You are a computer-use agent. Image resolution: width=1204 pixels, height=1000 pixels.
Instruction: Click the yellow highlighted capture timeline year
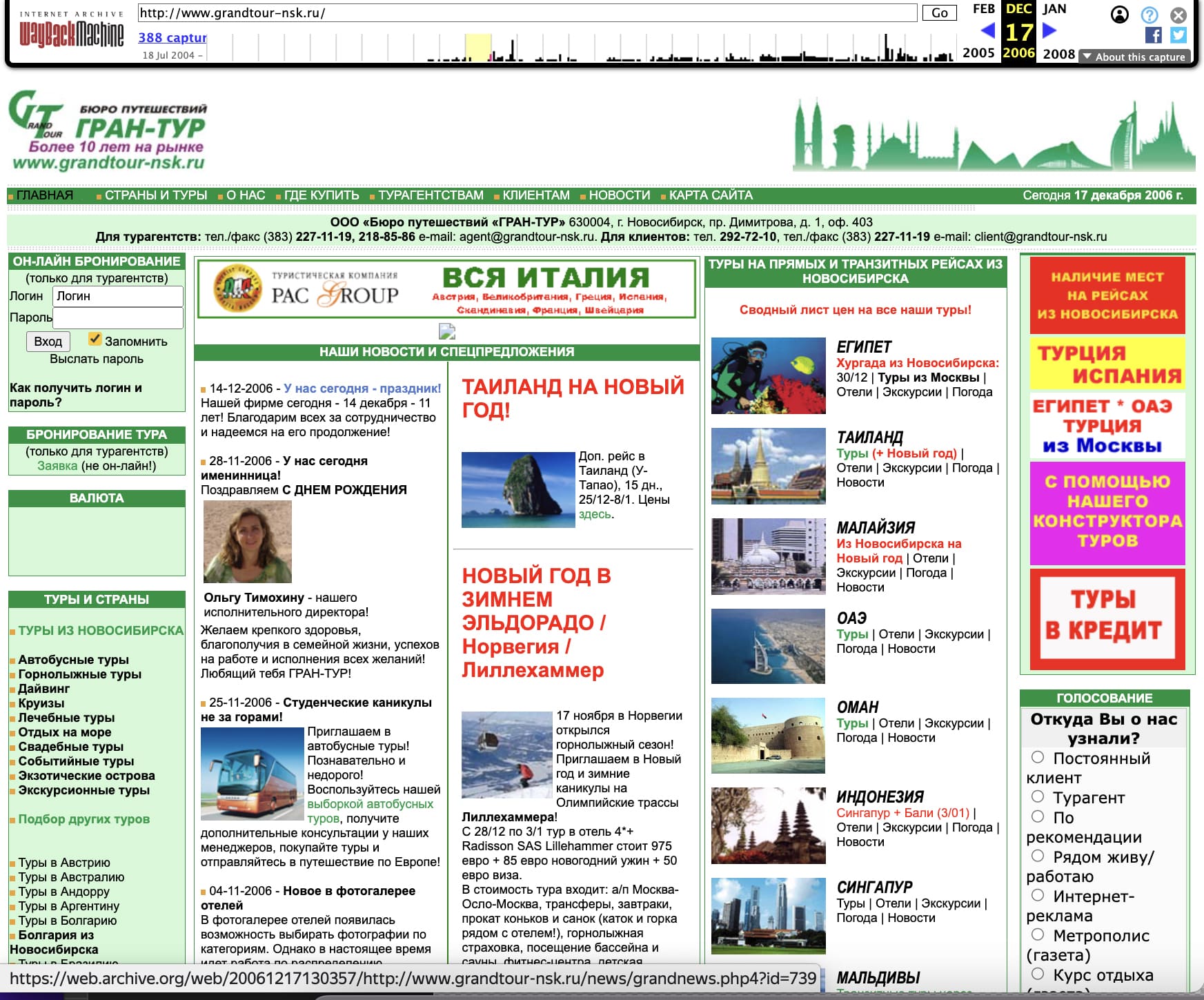point(478,48)
